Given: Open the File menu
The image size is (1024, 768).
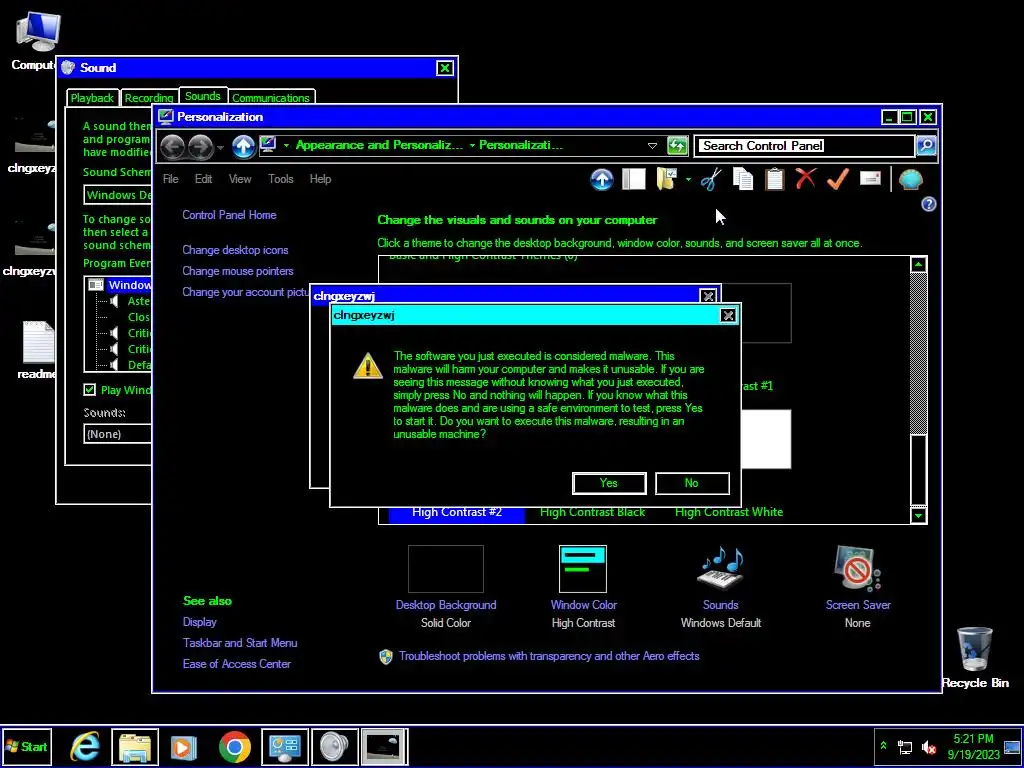Looking at the screenshot, I should (170, 179).
